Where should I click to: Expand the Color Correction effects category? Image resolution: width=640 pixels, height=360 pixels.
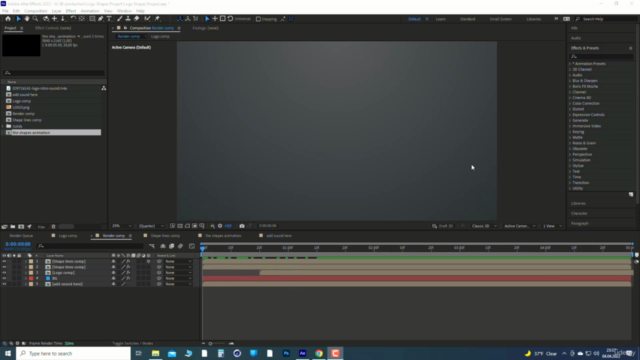(570, 103)
